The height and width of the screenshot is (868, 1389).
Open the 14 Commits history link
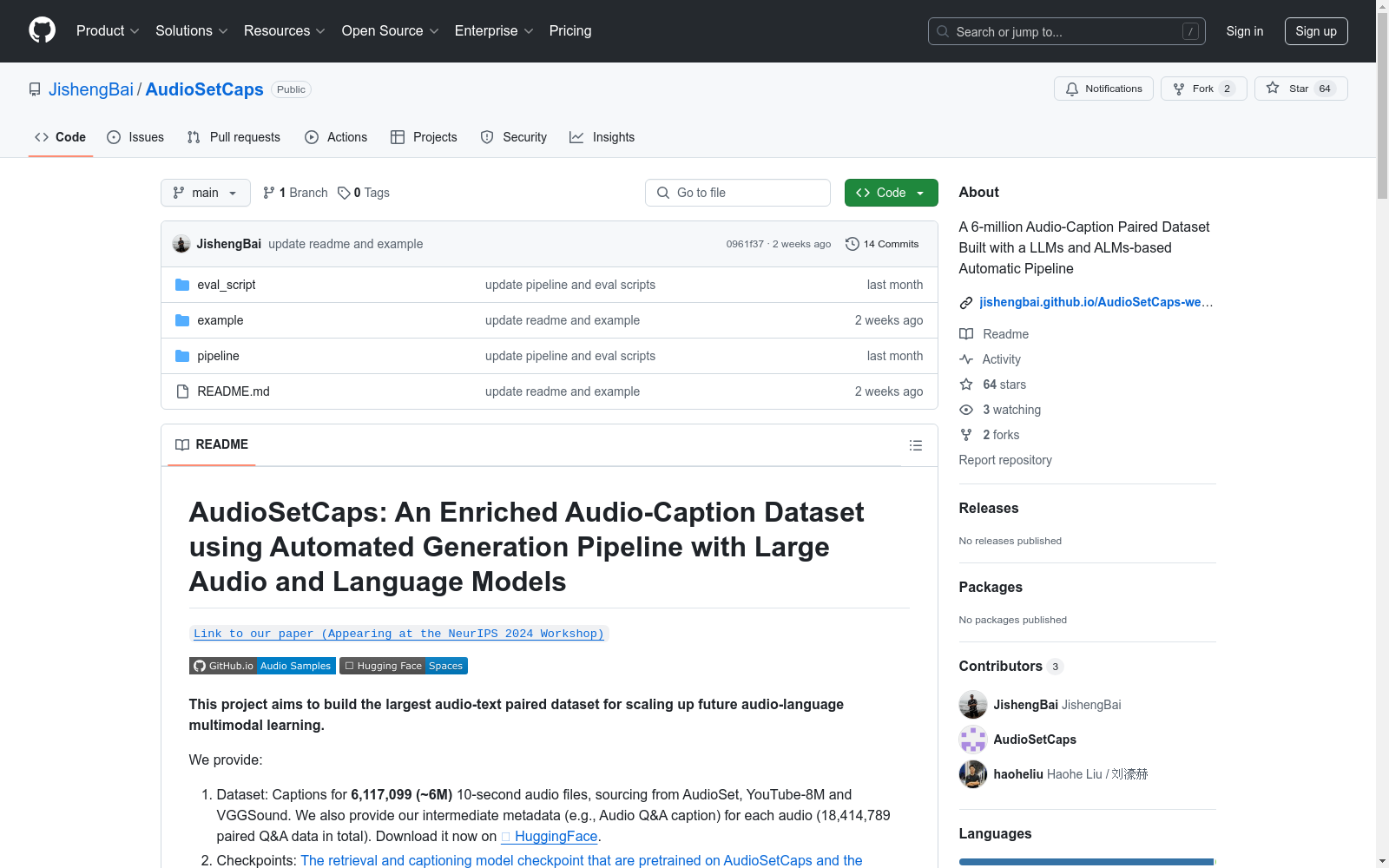pyautogui.click(x=882, y=244)
